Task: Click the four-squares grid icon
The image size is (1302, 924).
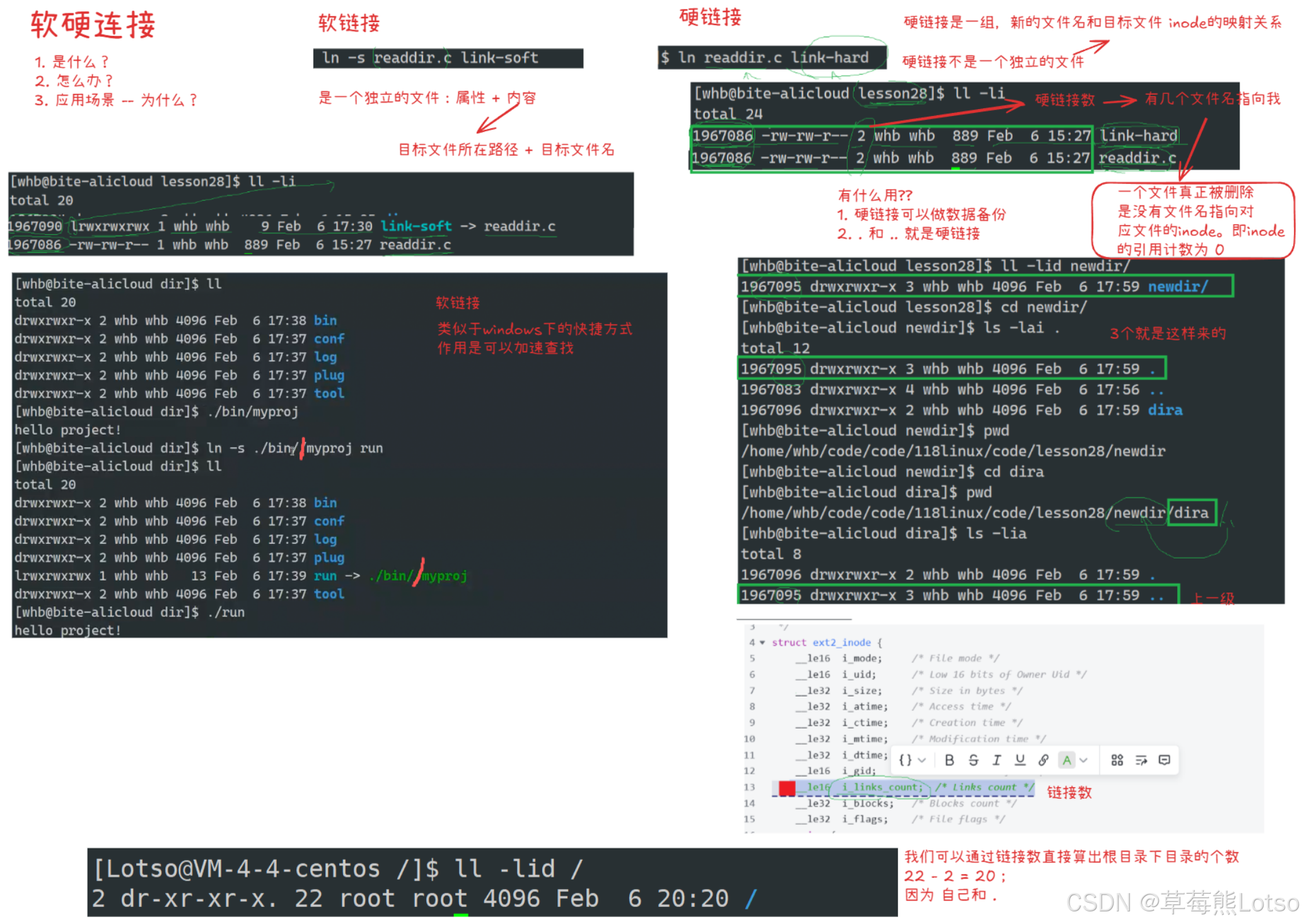Action: click(1117, 760)
